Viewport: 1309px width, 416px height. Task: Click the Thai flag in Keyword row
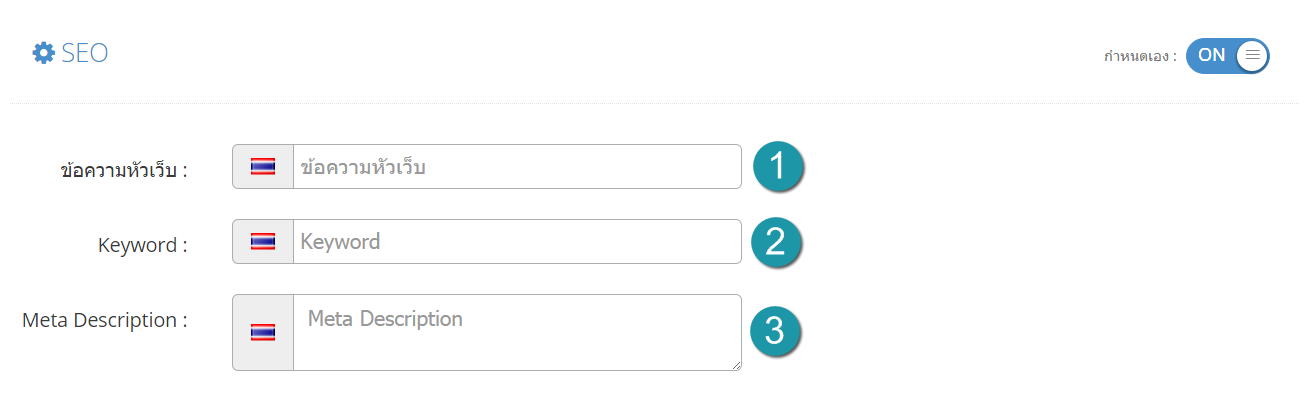pos(263,242)
